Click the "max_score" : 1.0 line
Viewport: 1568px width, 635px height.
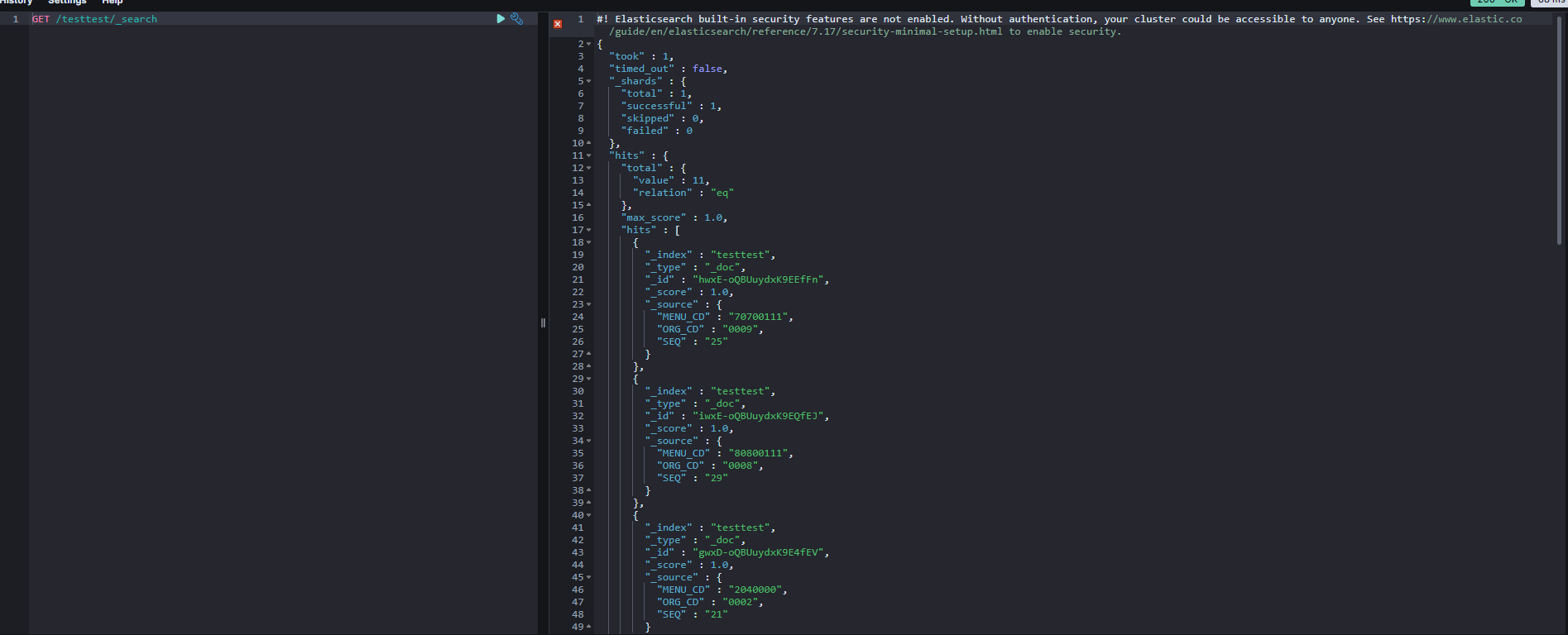pyautogui.click(x=674, y=217)
